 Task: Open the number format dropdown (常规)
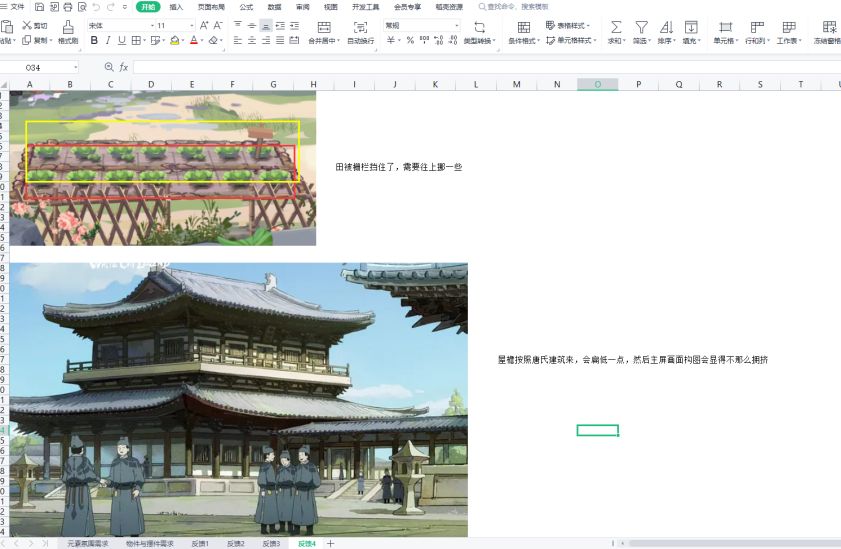click(422, 25)
